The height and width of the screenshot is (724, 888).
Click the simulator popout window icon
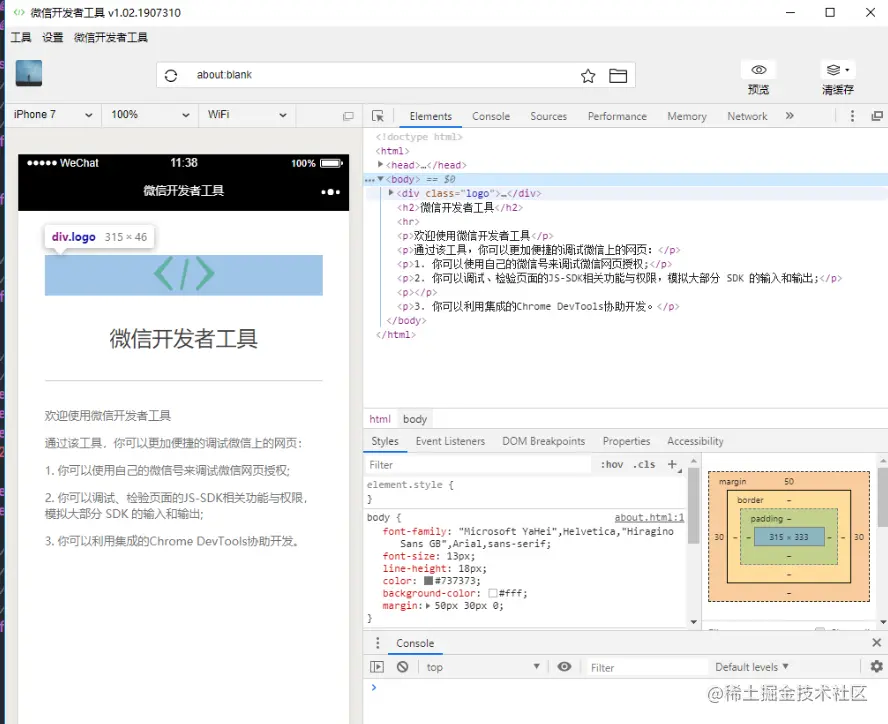[348, 116]
